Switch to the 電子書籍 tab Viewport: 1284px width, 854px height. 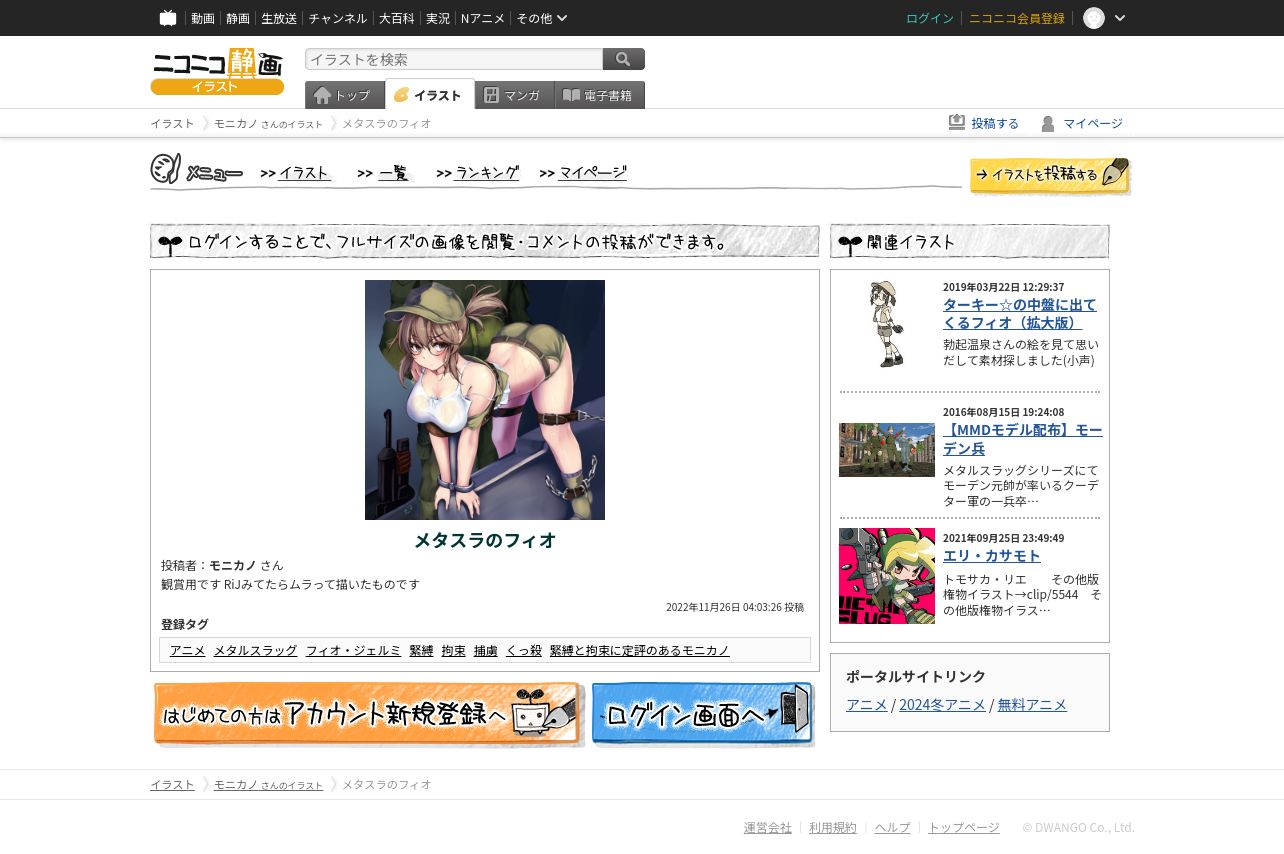tap(600, 95)
